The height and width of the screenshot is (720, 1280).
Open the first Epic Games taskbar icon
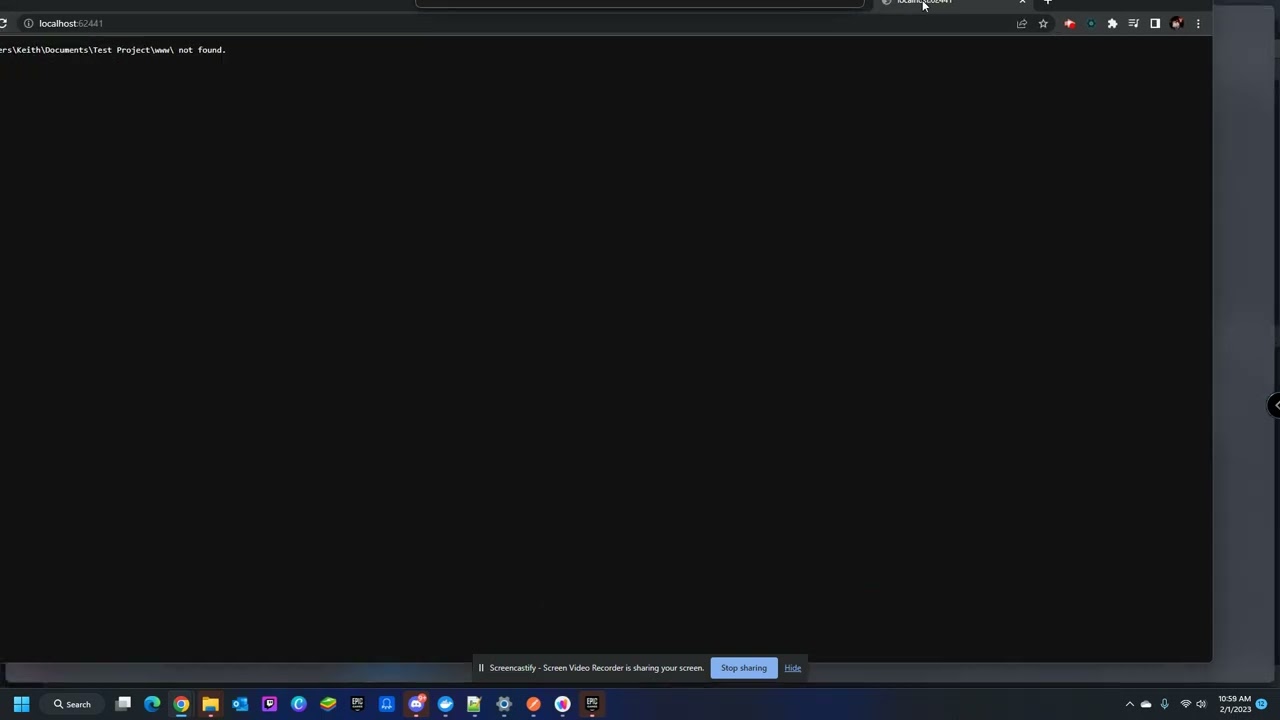click(357, 704)
